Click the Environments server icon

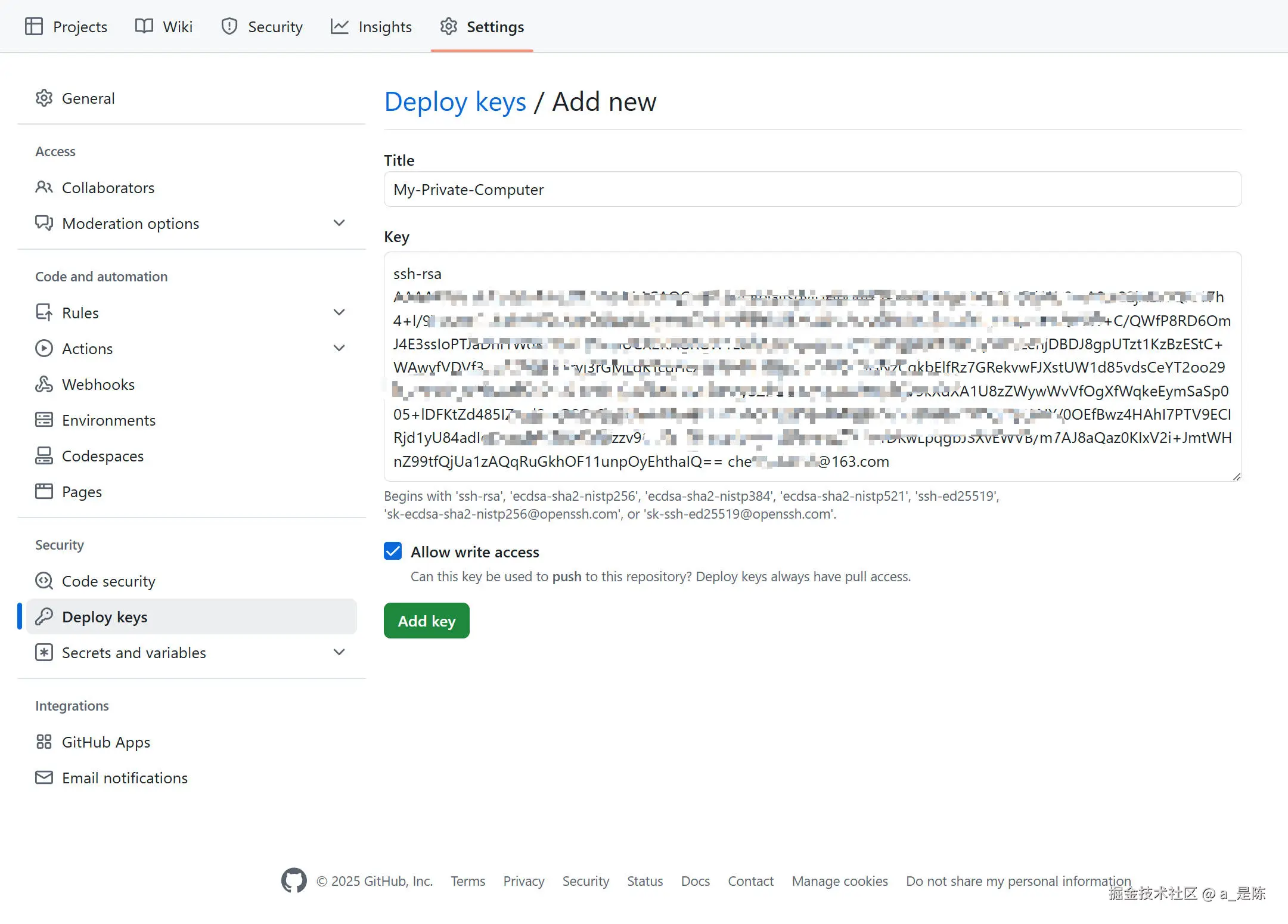tap(44, 420)
